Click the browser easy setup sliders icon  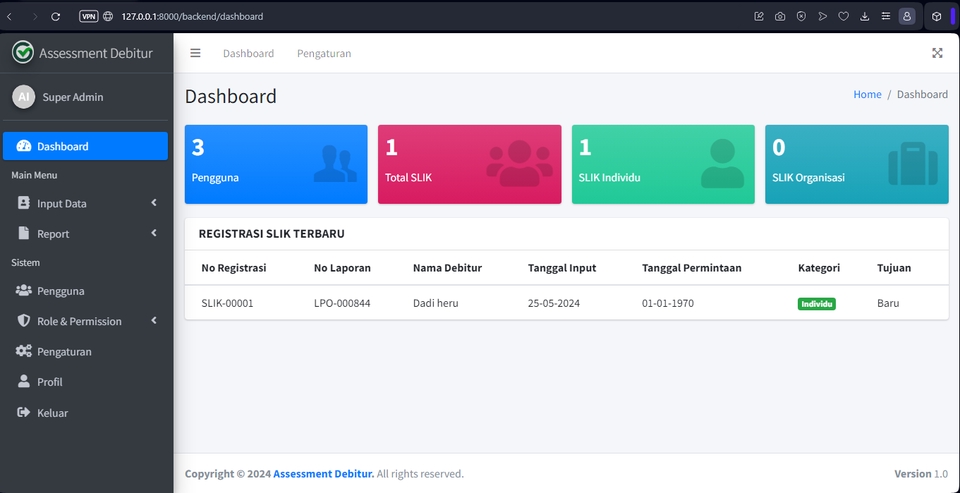[885, 17]
